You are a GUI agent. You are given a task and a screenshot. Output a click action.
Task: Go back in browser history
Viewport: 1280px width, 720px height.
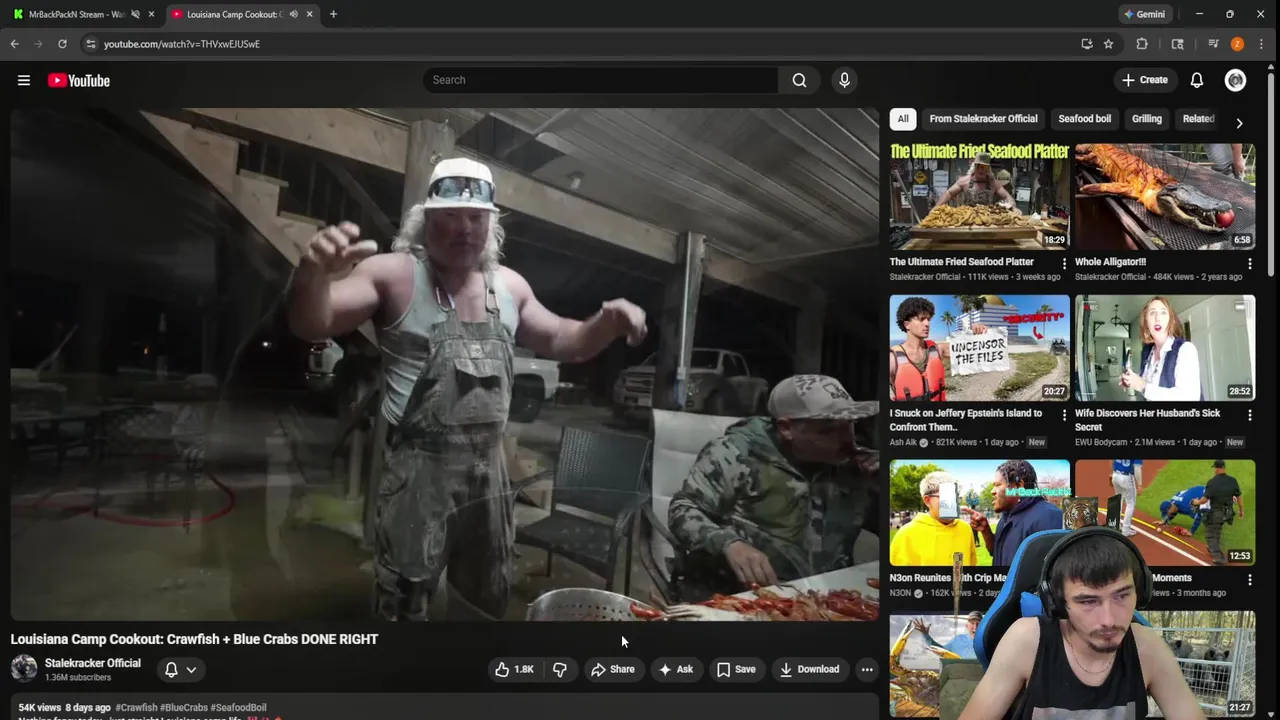14,44
